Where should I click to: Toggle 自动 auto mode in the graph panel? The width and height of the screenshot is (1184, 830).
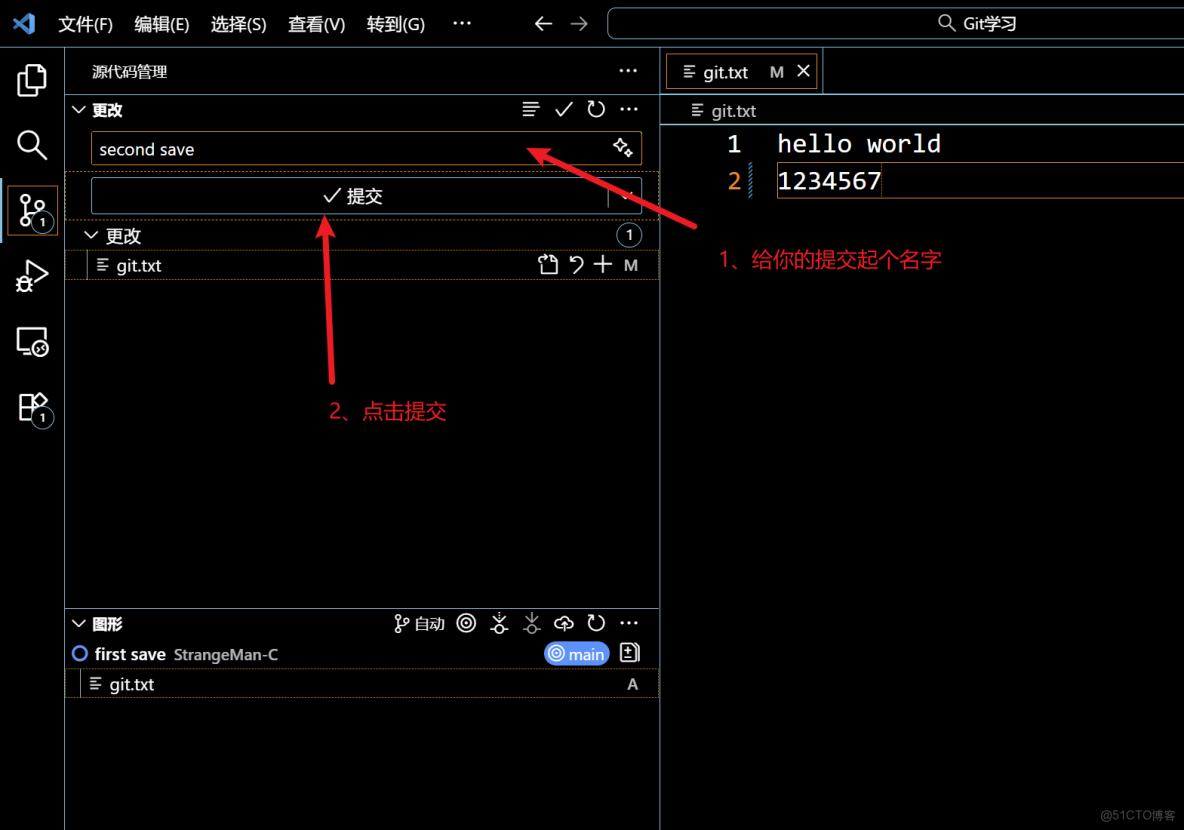tap(419, 622)
